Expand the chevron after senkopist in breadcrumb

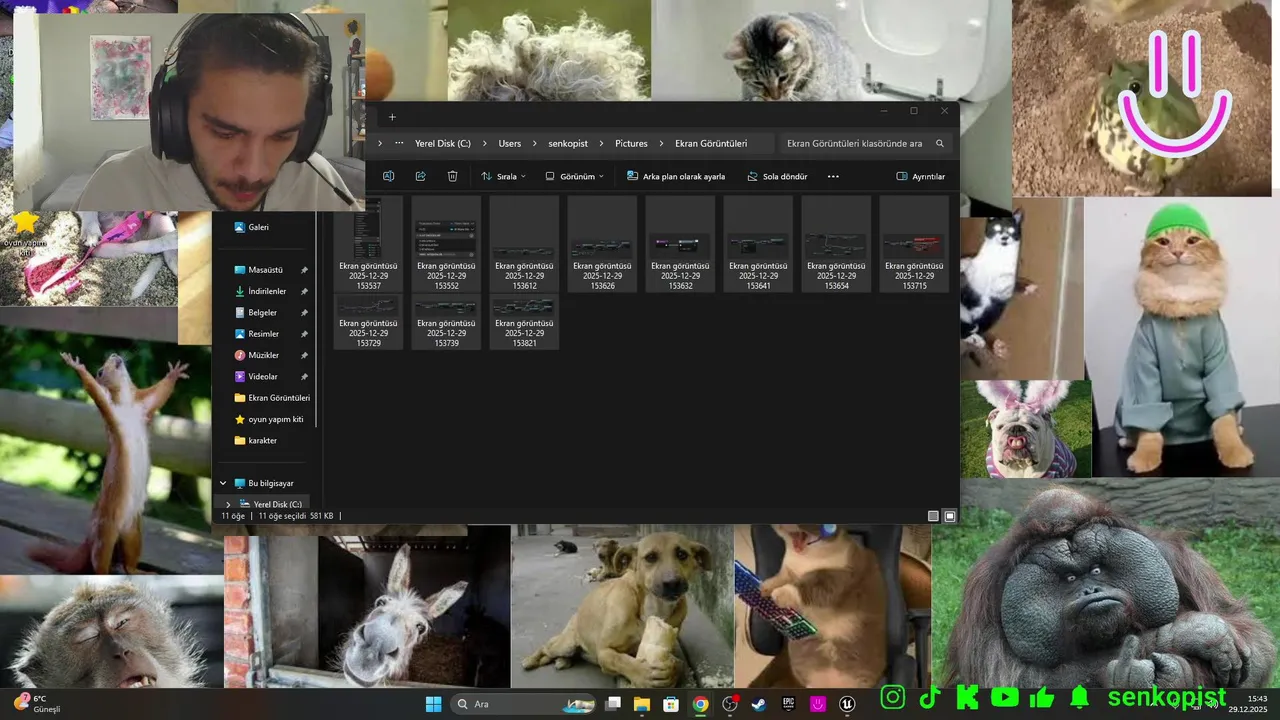tap(600, 143)
